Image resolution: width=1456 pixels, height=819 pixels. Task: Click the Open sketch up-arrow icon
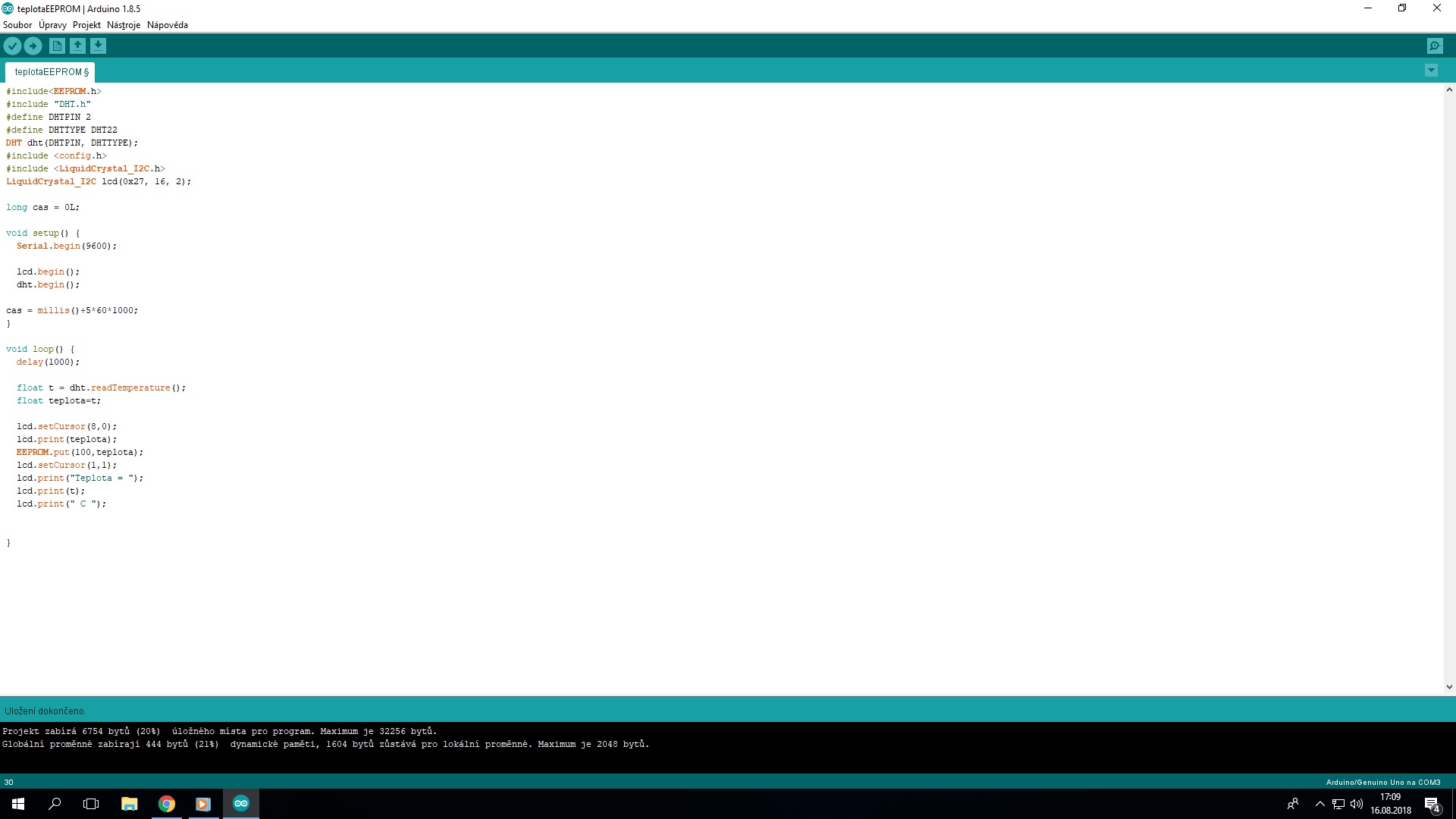(77, 46)
